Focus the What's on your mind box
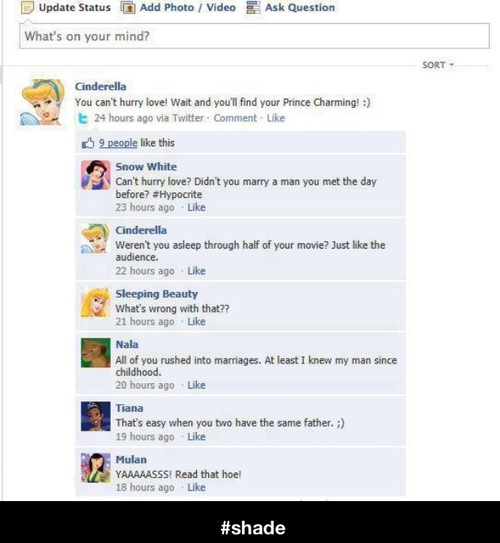The image size is (500, 543). pyautogui.click(x=255, y=36)
